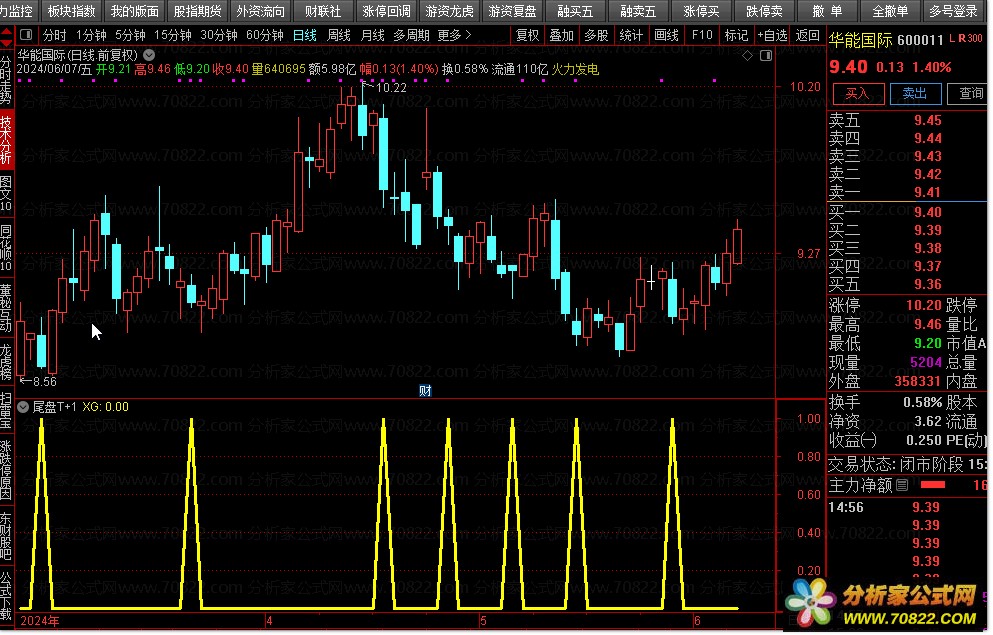Screen dimensions: 993x635
Task: Click the red 买入 buy button
Action: 857,94
